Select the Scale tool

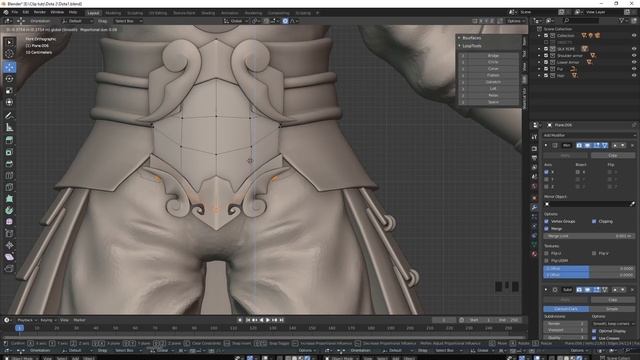[9, 90]
